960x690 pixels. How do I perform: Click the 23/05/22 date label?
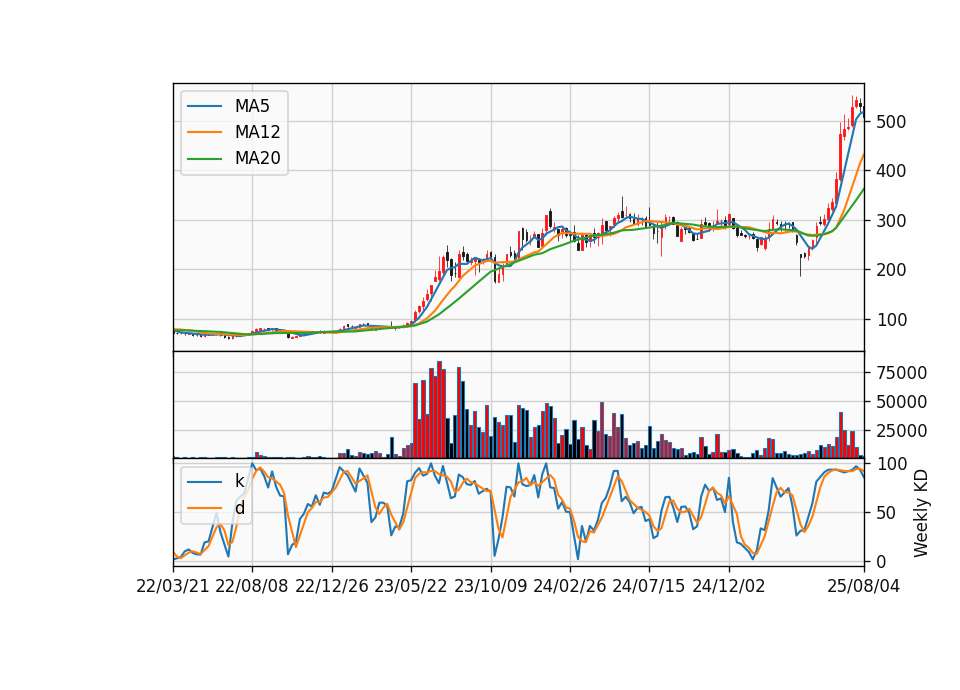tap(411, 586)
